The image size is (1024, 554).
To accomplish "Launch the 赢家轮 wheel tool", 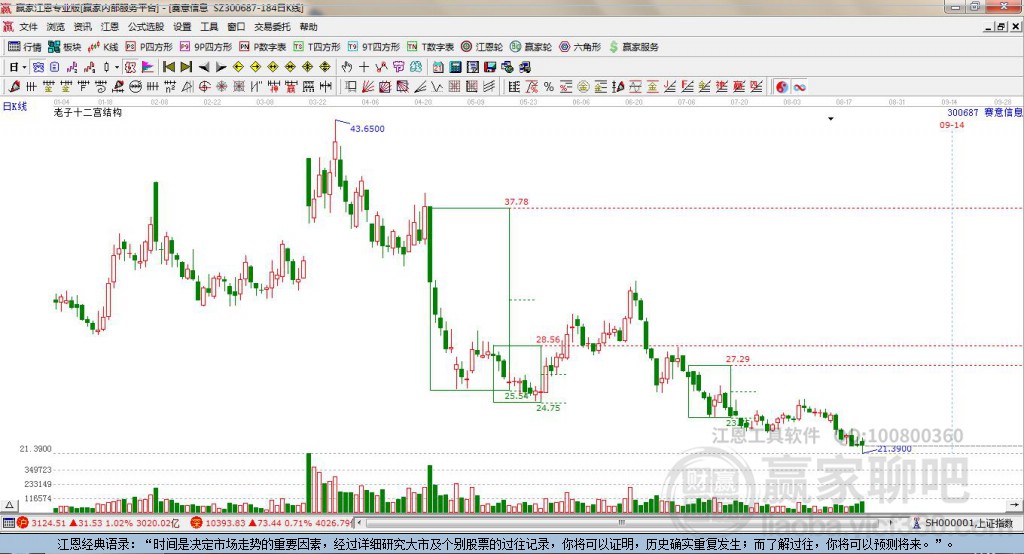I will [x=531, y=47].
